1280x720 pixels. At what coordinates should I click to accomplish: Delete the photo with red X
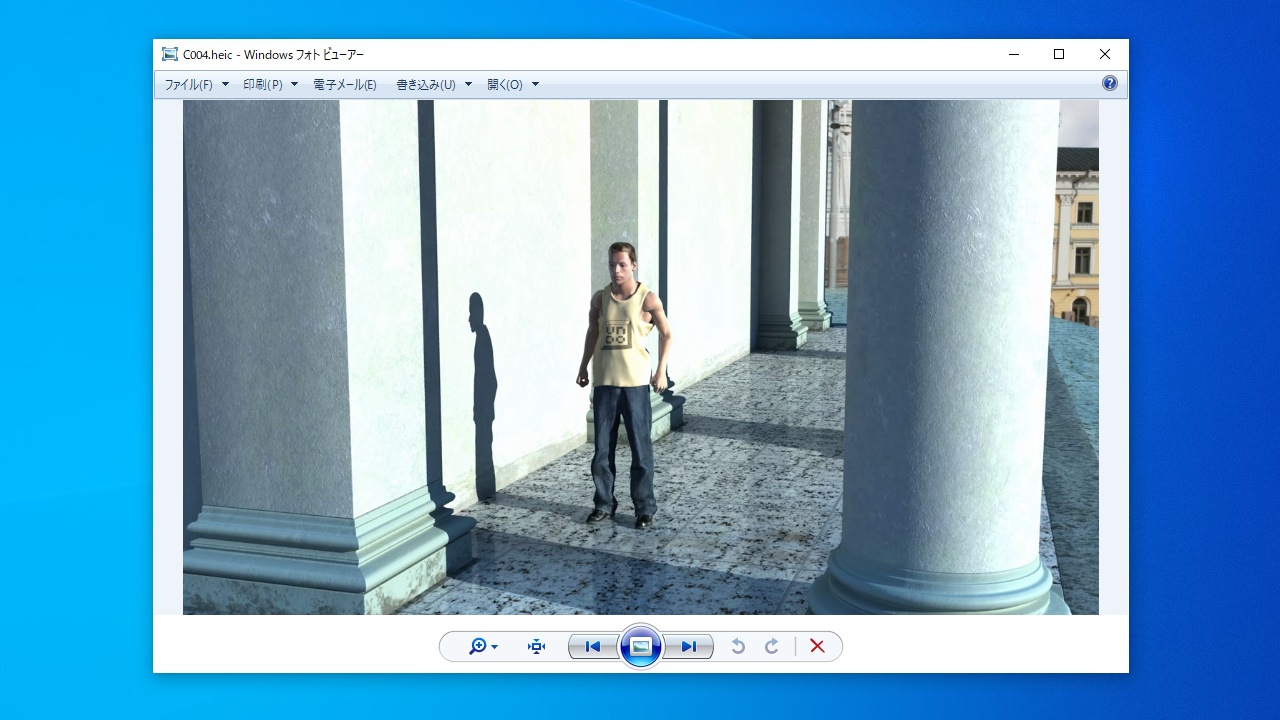[817, 647]
